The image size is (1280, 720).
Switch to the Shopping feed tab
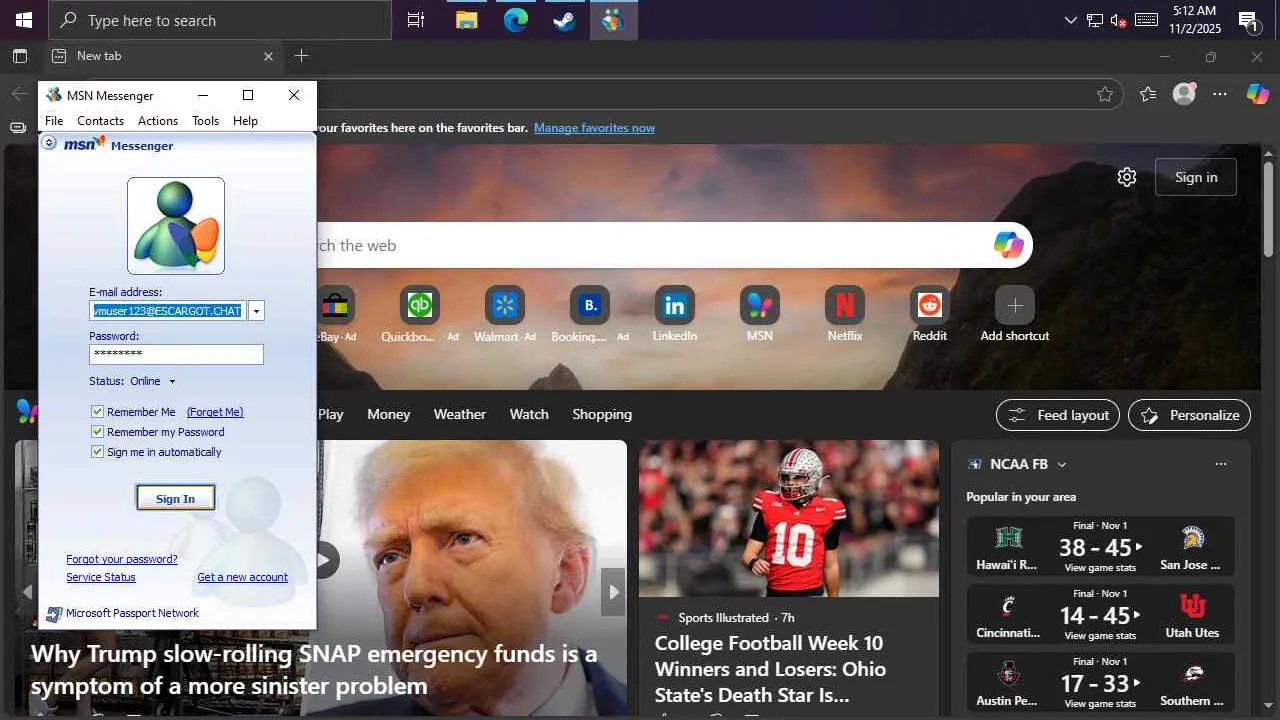pyautogui.click(x=602, y=414)
